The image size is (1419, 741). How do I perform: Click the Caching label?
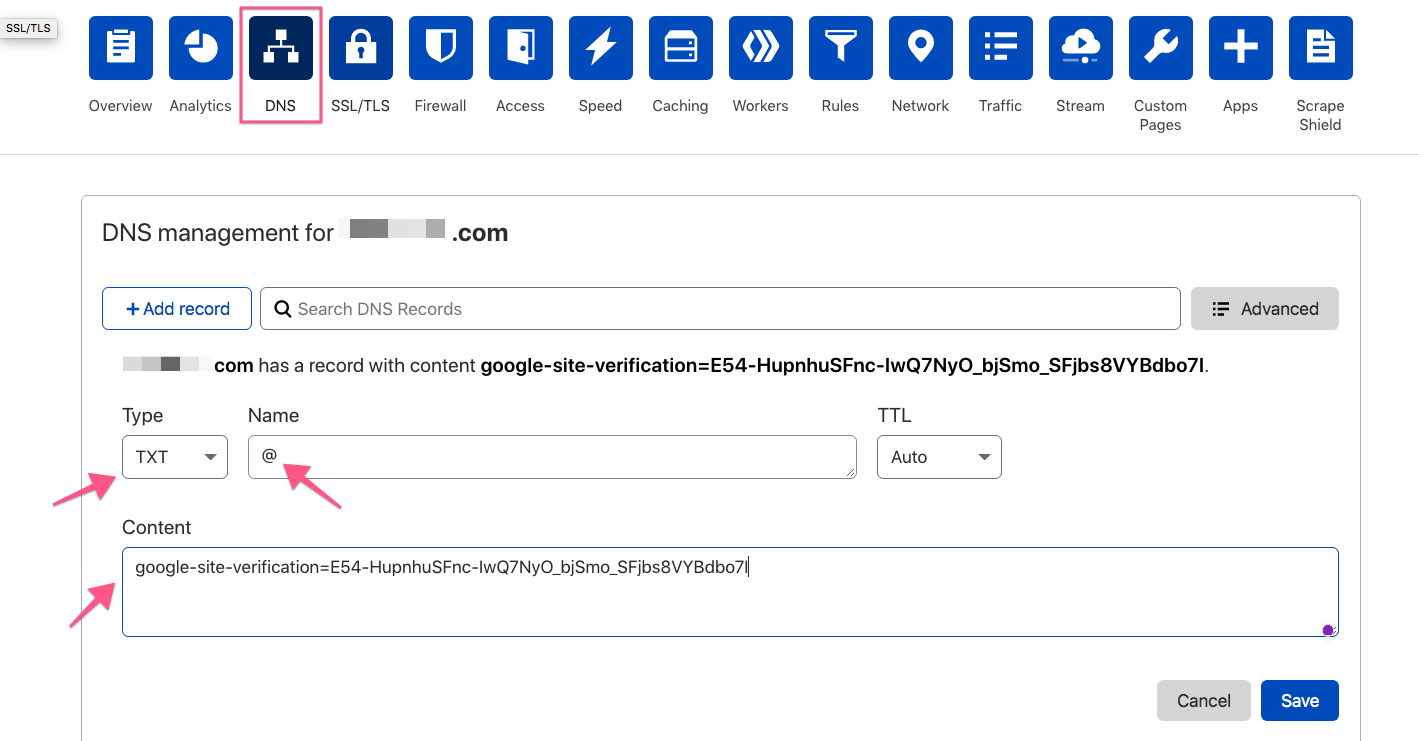click(x=681, y=106)
